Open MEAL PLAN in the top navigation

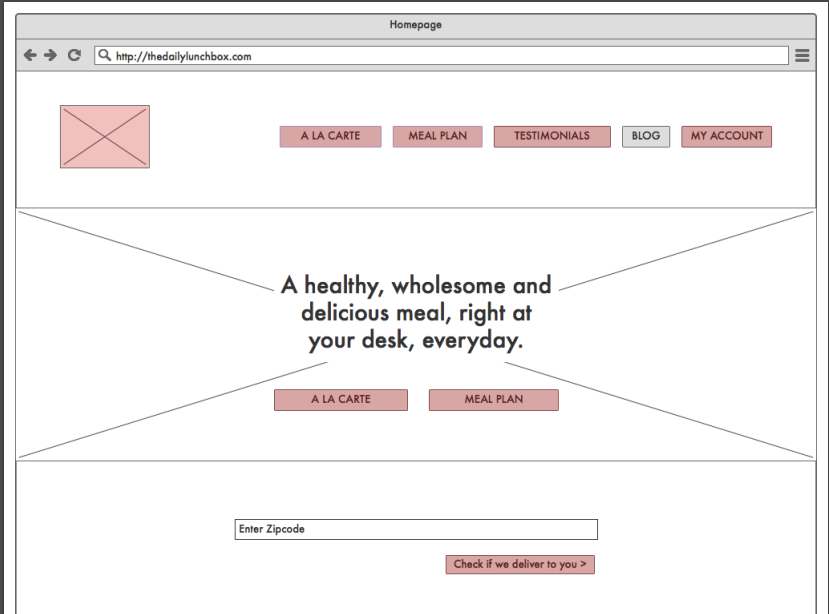[x=438, y=136]
